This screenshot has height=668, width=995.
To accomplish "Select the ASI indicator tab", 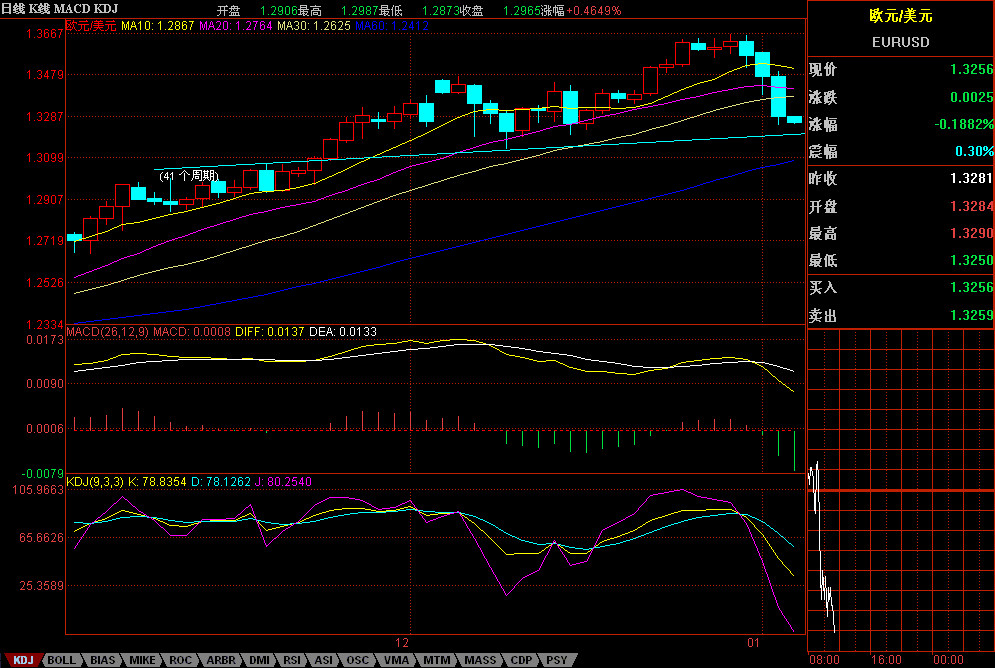I will tap(324, 660).
